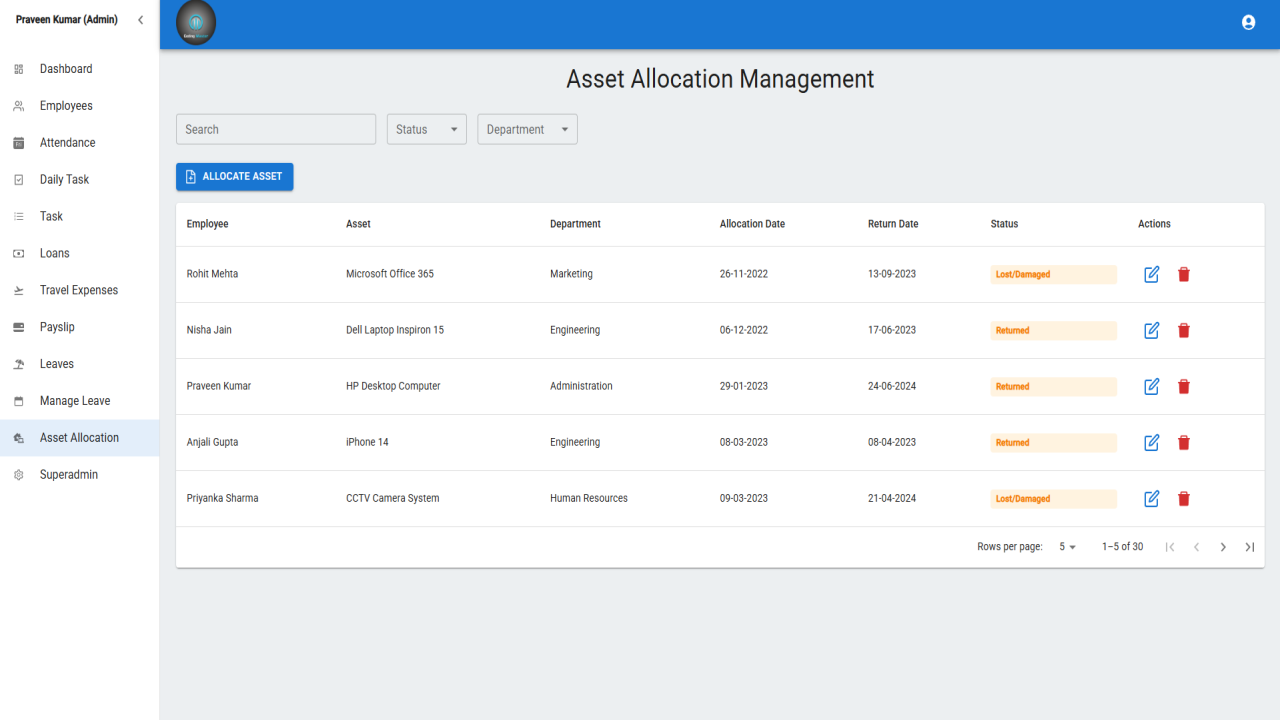Click the Allocation Date column header
Image resolution: width=1280 pixels, height=720 pixels.
coord(752,224)
